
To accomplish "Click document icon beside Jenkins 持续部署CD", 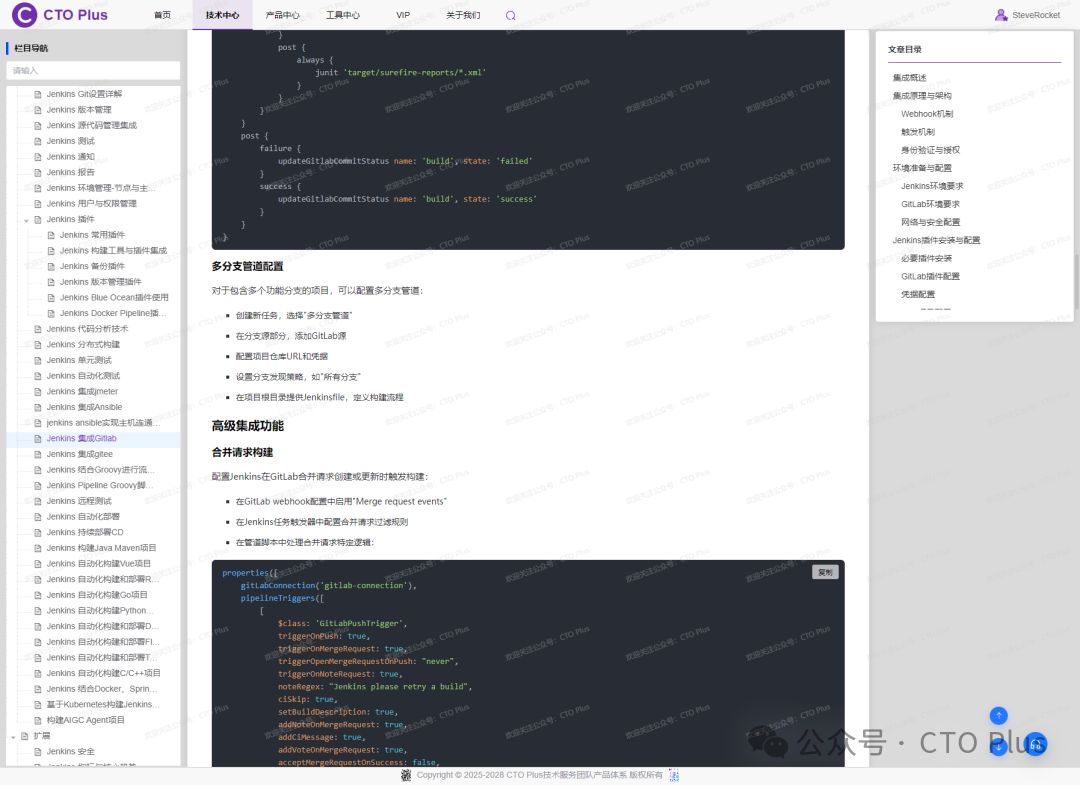I will pyautogui.click(x=38, y=533).
